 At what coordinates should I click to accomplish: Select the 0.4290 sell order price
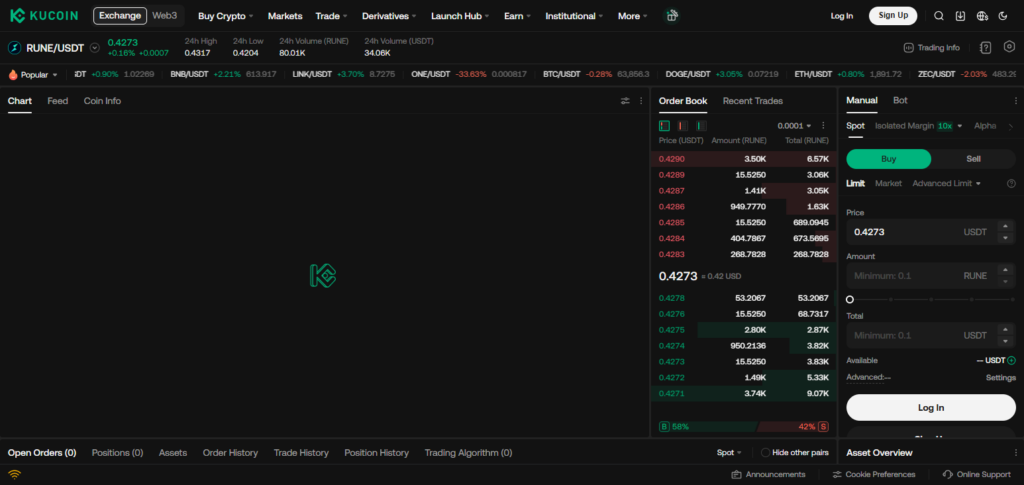671,159
